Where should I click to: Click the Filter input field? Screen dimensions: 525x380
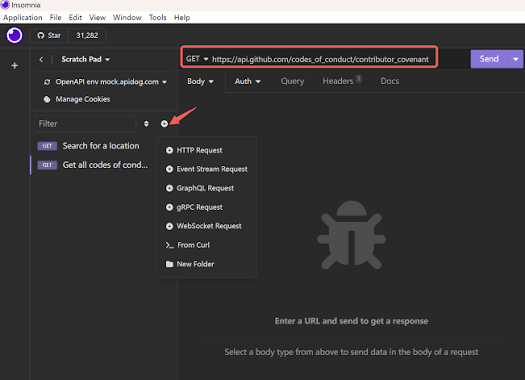pyautogui.click(x=85, y=124)
